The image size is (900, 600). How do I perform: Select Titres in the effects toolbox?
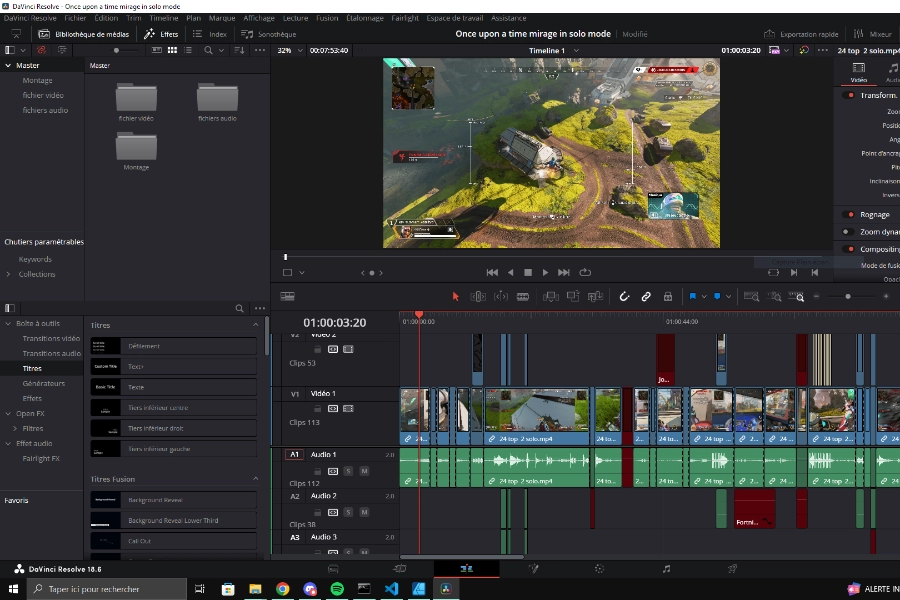(32, 369)
